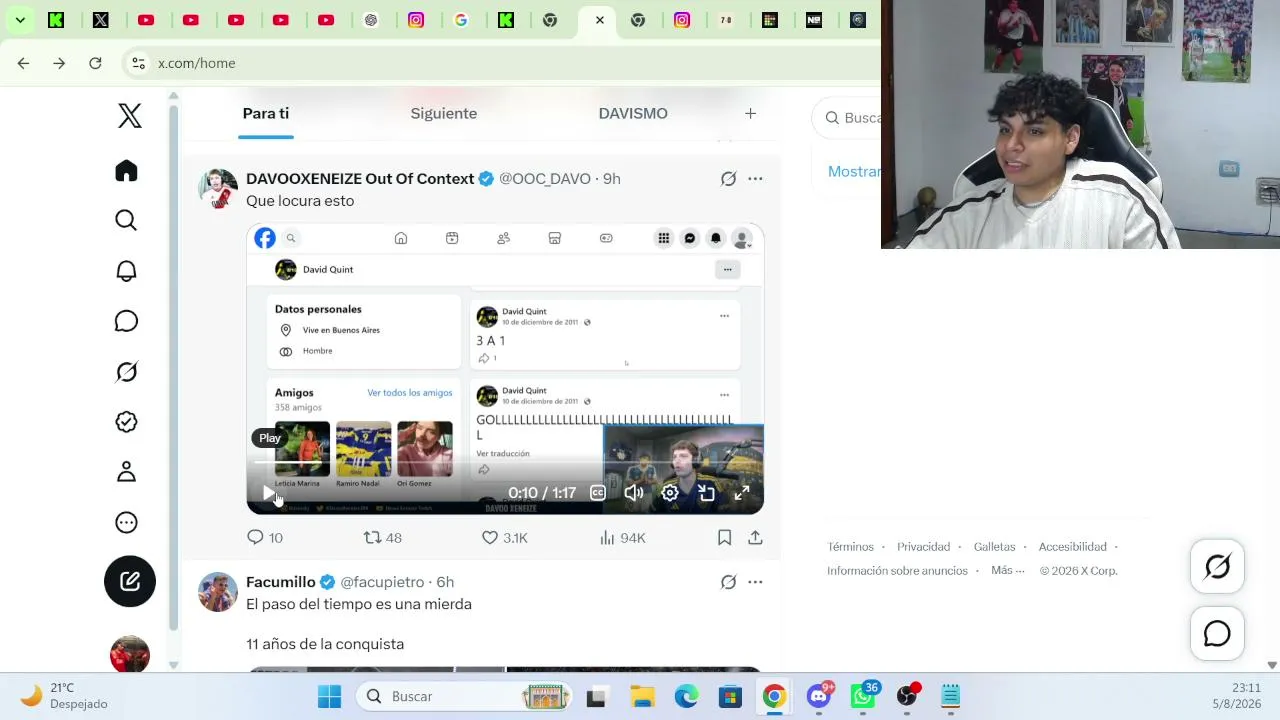Share the DAVOOXENEIZE post

755,537
